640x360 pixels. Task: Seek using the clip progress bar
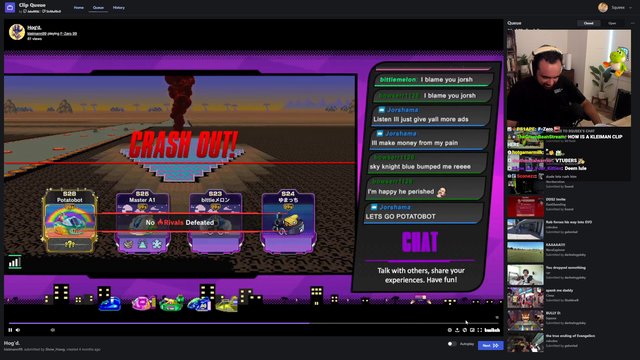pyautogui.click(x=253, y=323)
